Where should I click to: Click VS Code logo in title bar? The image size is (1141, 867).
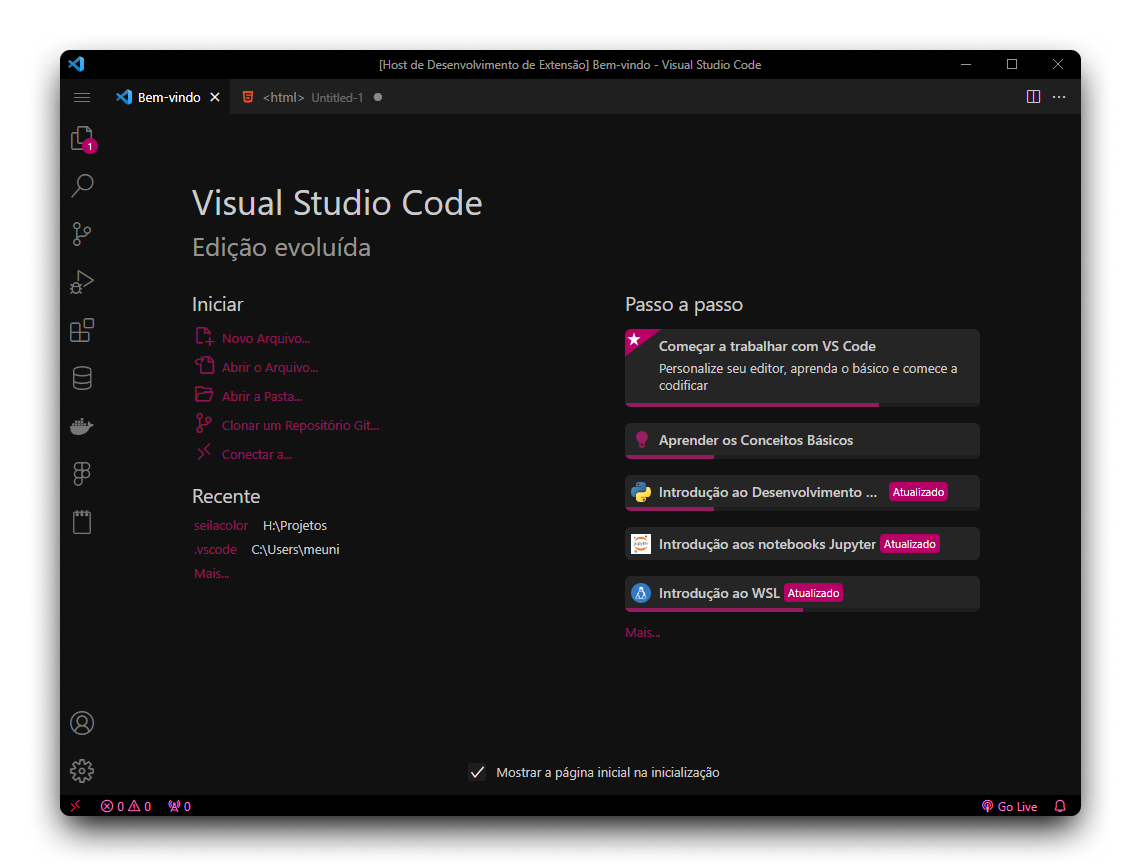click(x=76, y=64)
